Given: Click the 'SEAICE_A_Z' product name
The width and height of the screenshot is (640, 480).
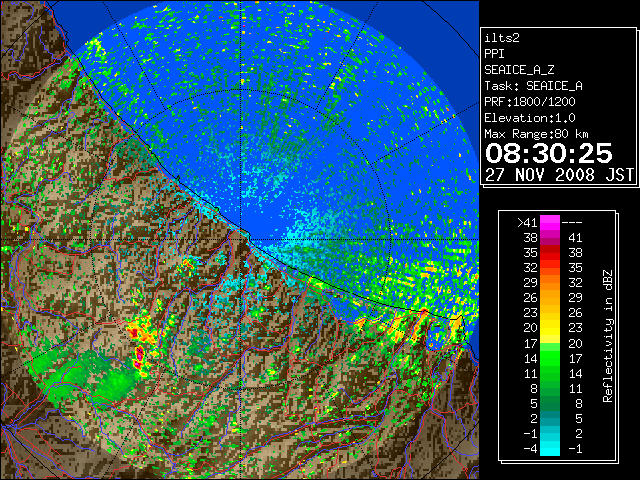Looking at the screenshot, I should tap(519, 70).
